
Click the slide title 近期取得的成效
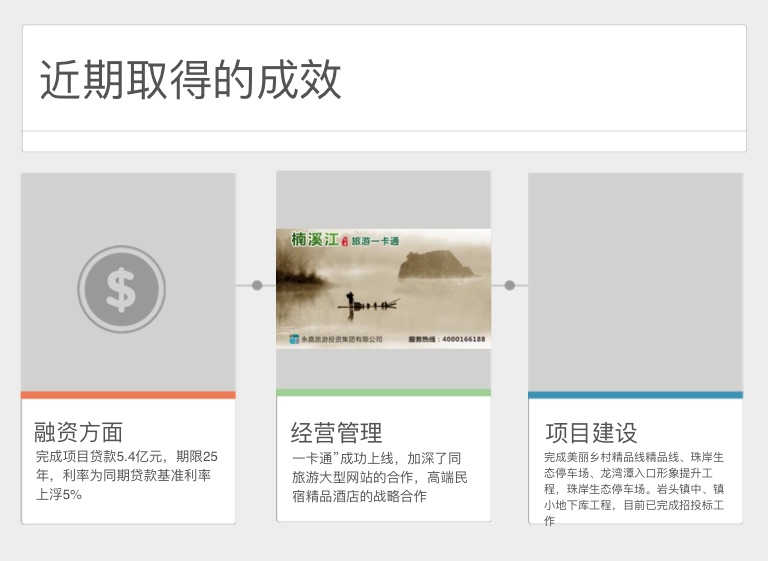tap(191, 80)
